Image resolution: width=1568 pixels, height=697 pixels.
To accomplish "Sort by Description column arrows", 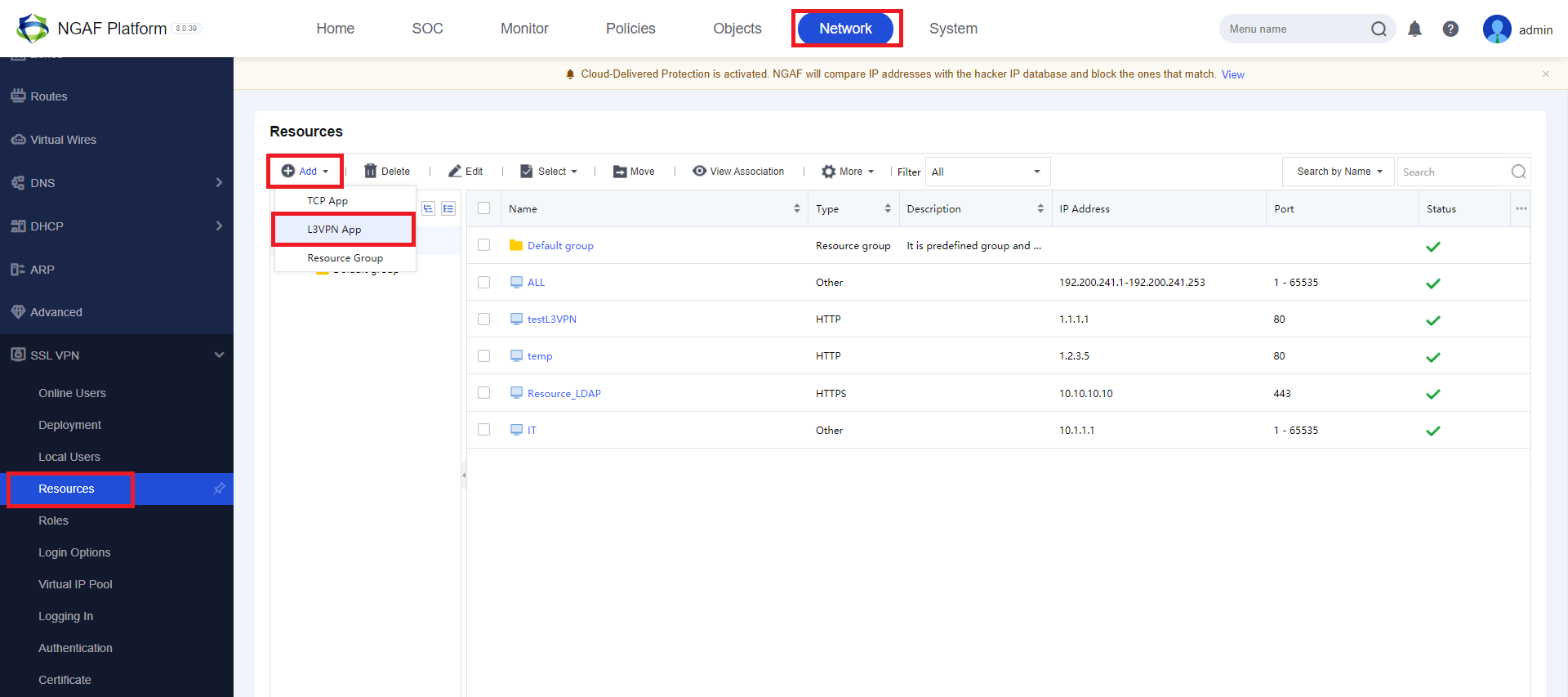I will point(1040,208).
